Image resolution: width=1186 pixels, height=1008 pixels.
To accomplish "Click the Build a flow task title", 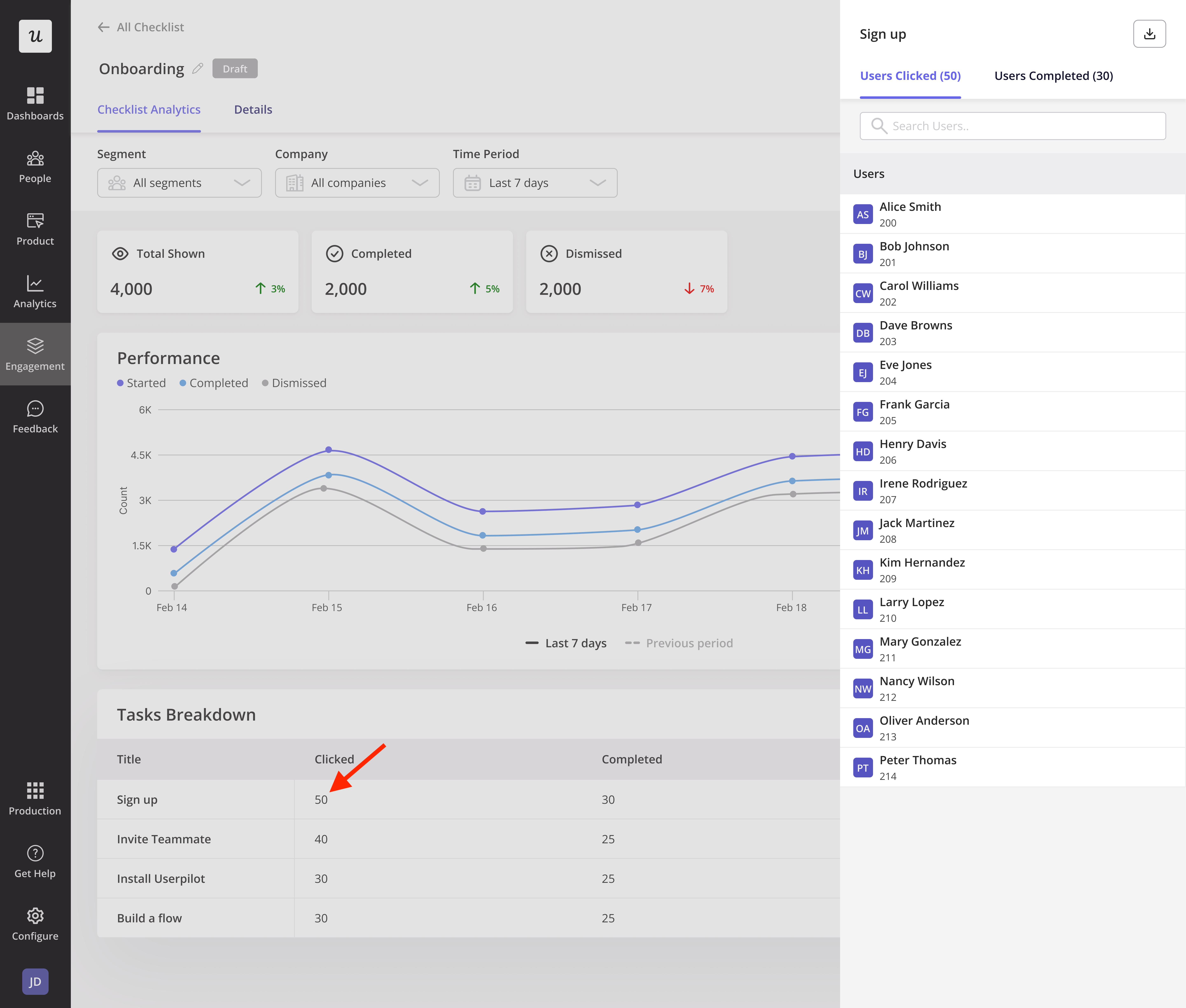I will point(149,918).
